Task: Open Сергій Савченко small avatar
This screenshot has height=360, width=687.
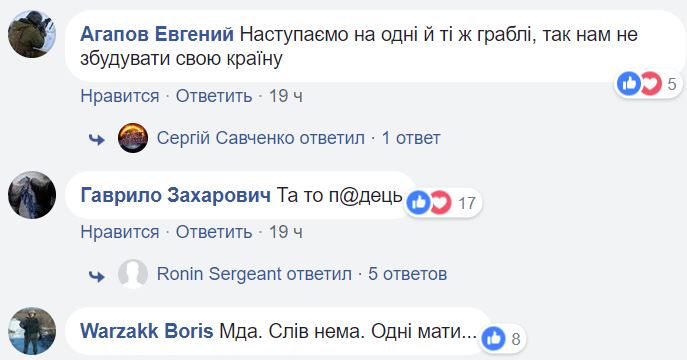Action: click(x=133, y=138)
